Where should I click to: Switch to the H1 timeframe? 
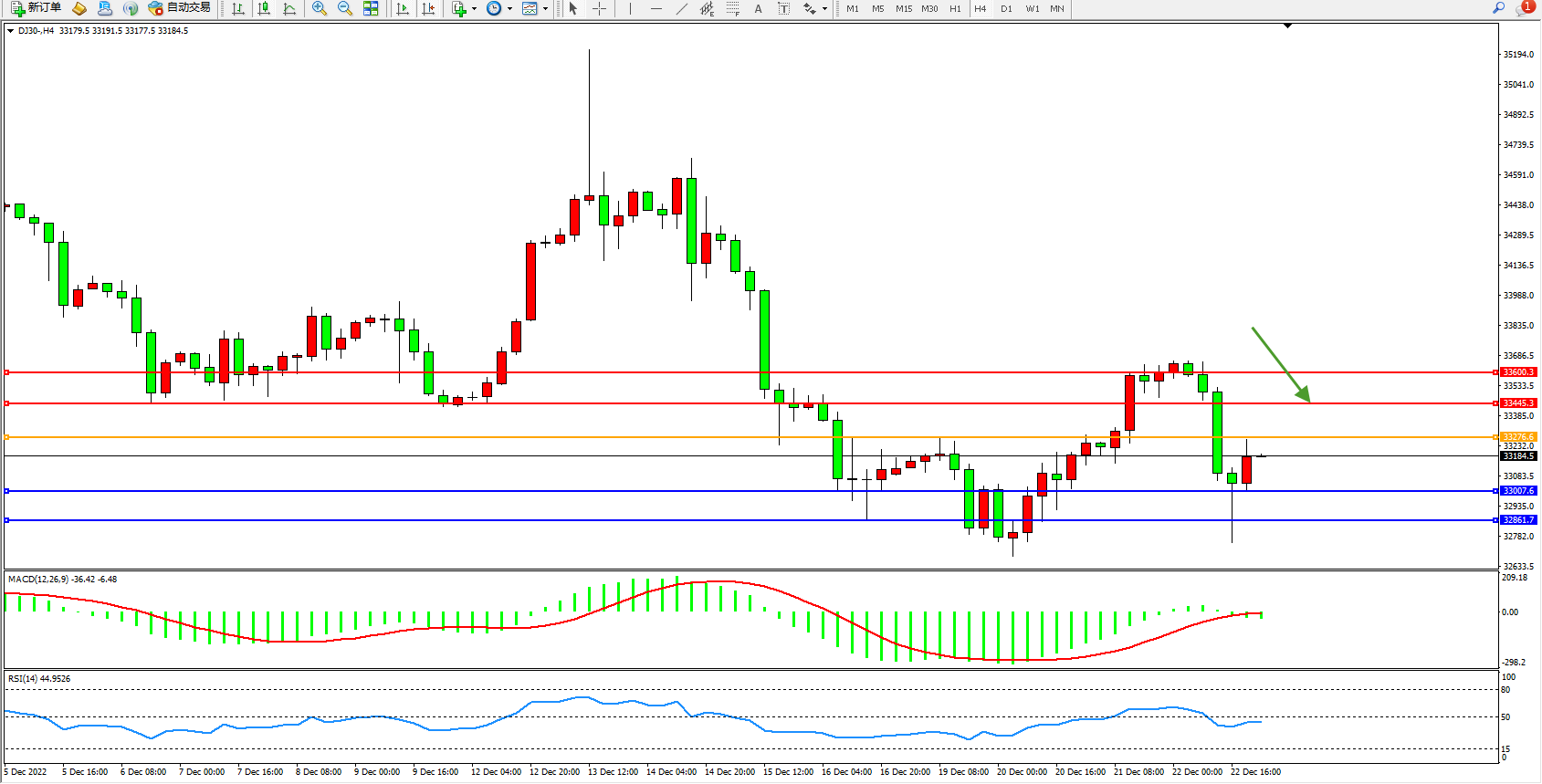pos(955,8)
